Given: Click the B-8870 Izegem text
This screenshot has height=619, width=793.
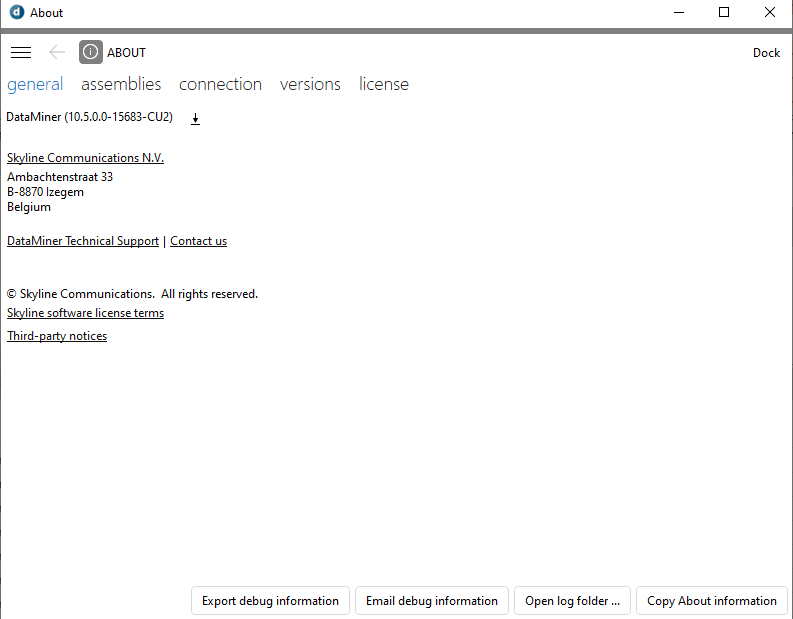Looking at the screenshot, I should click(45, 192).
